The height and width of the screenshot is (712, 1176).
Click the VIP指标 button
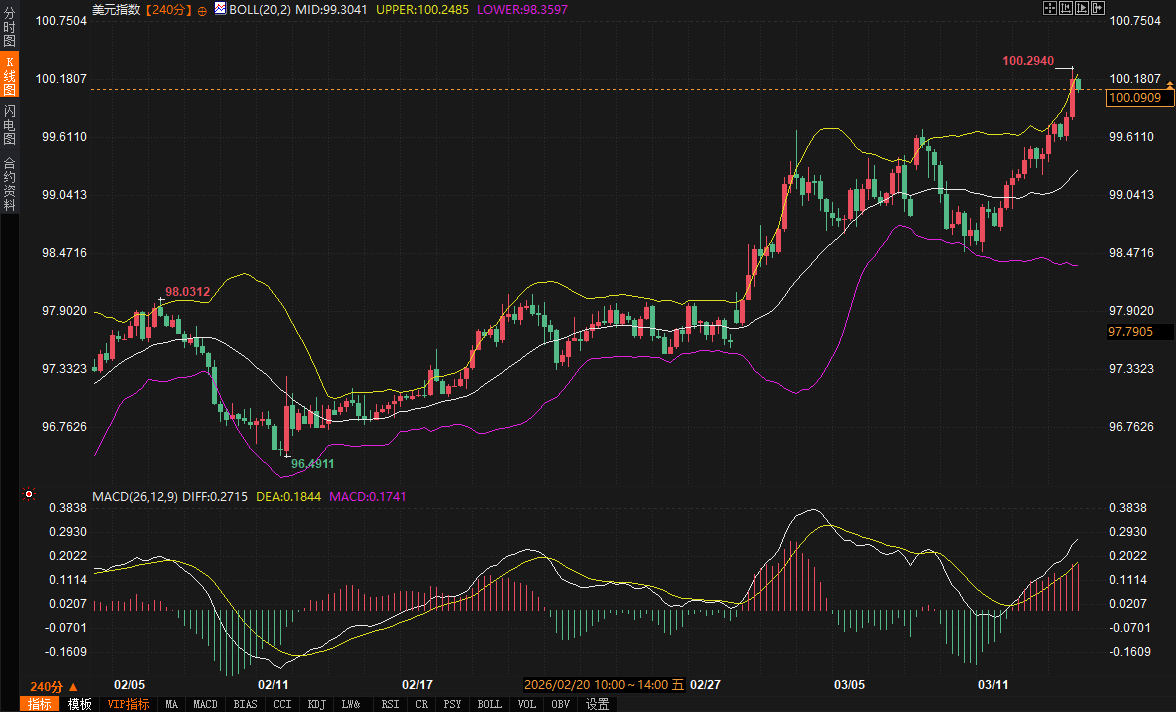point(128,704)
